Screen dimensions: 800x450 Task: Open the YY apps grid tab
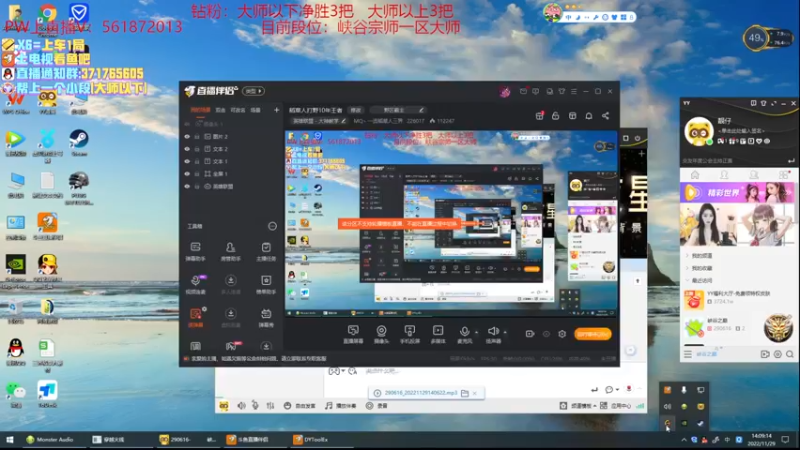[x=783, y=175]
